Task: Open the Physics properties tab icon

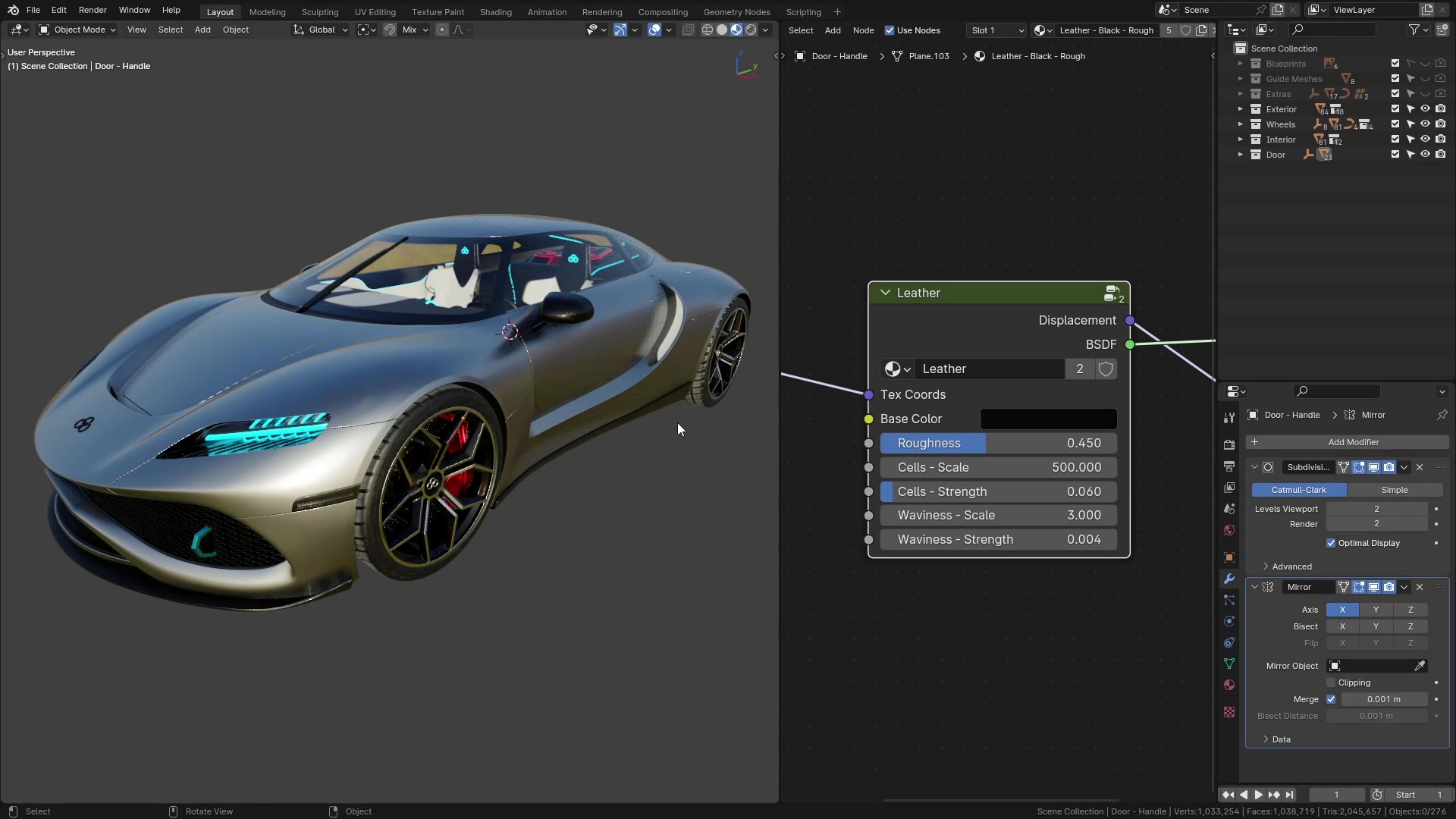Action: (1229, 621)
